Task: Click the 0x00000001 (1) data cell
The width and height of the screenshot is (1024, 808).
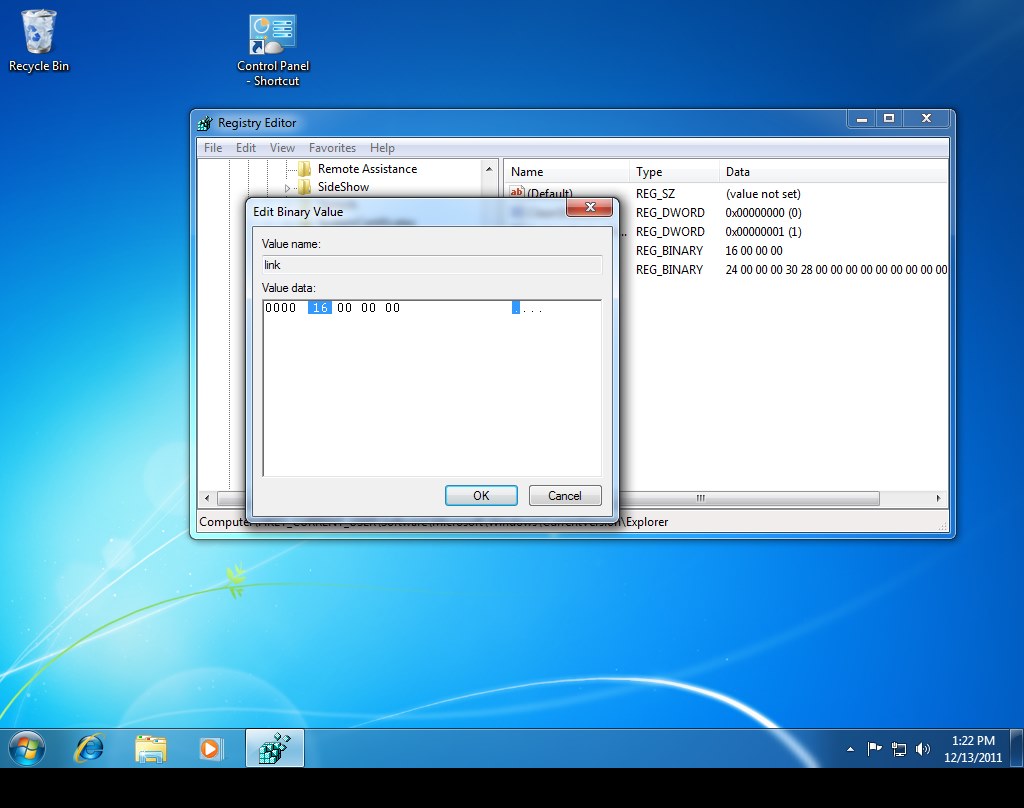Action: [763, 232]
